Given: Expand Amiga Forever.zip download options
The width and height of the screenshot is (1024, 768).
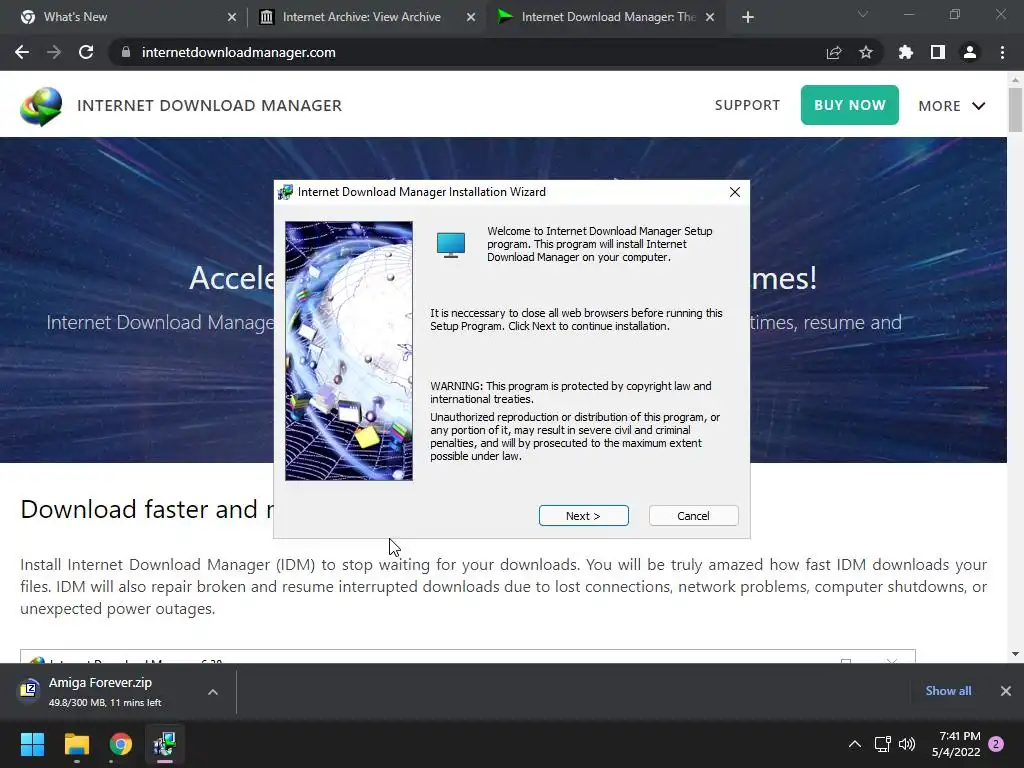Looking at the screenshot, I should pyautogui.click(x=213, y=692).
